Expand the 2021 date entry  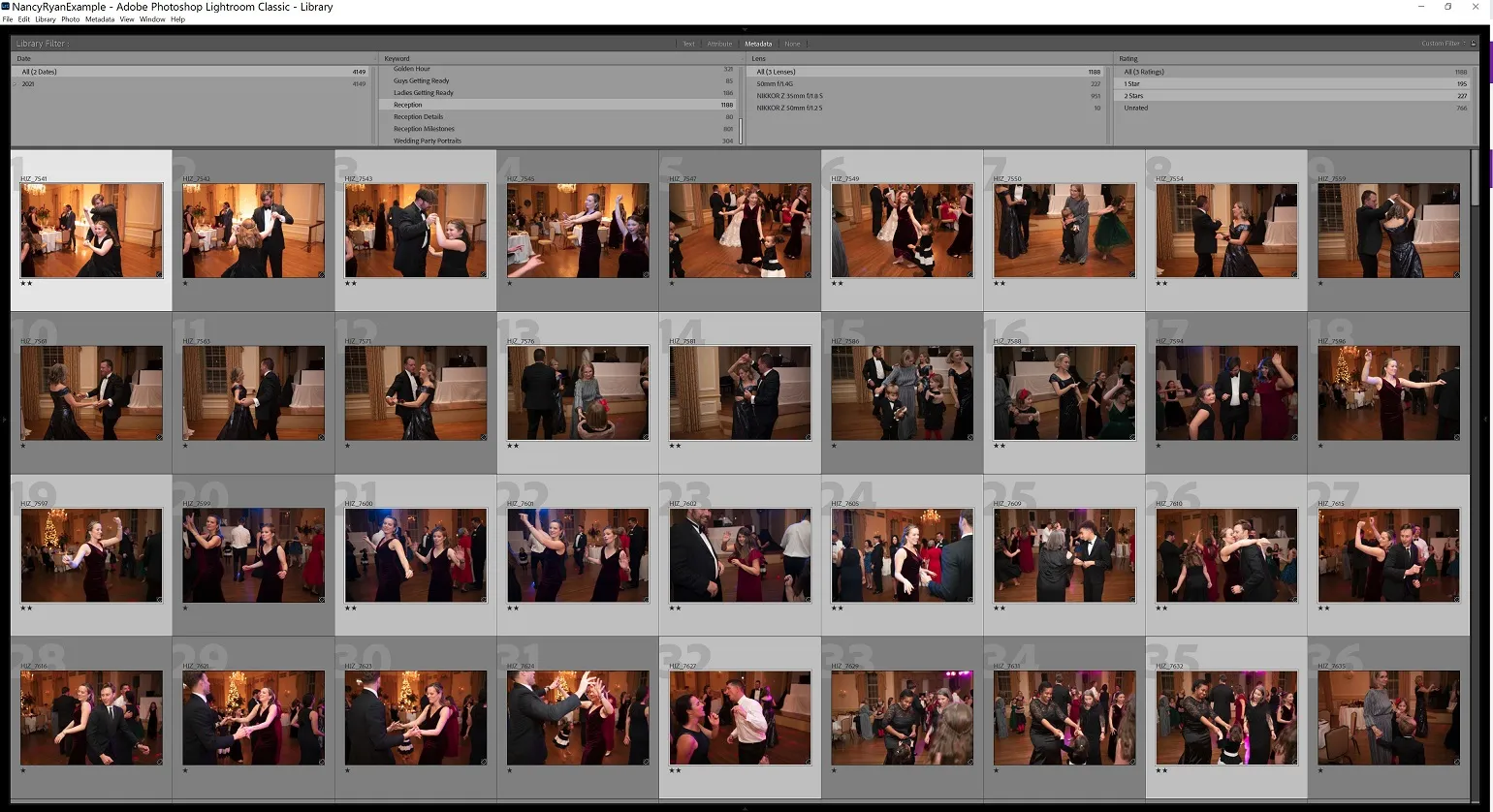pos(15,84)
